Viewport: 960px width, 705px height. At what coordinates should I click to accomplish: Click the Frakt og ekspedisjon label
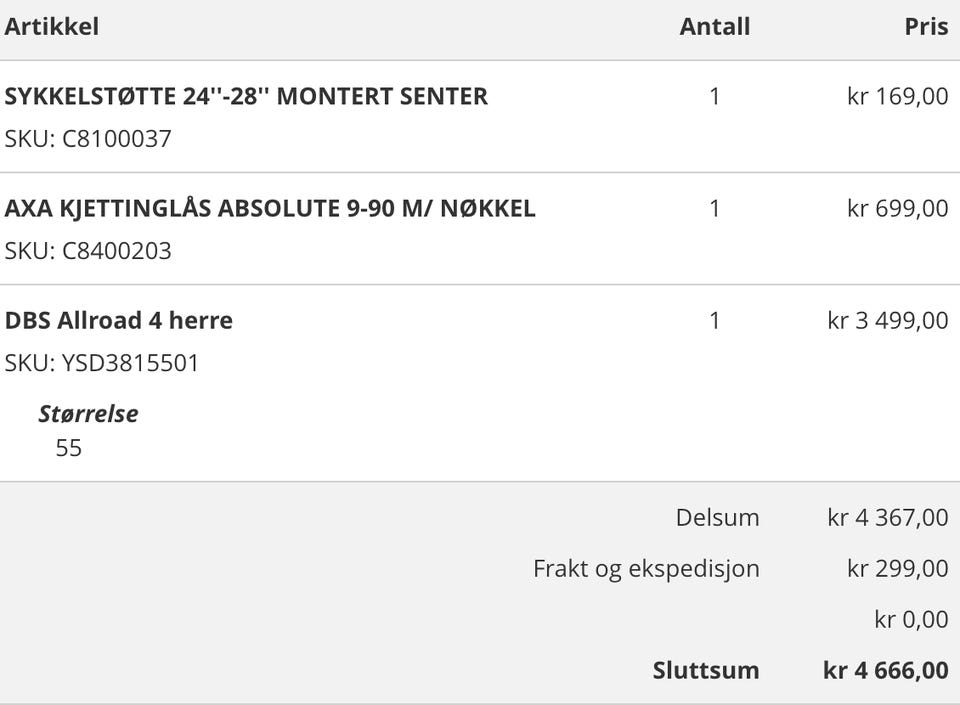[x=647, y=569]
